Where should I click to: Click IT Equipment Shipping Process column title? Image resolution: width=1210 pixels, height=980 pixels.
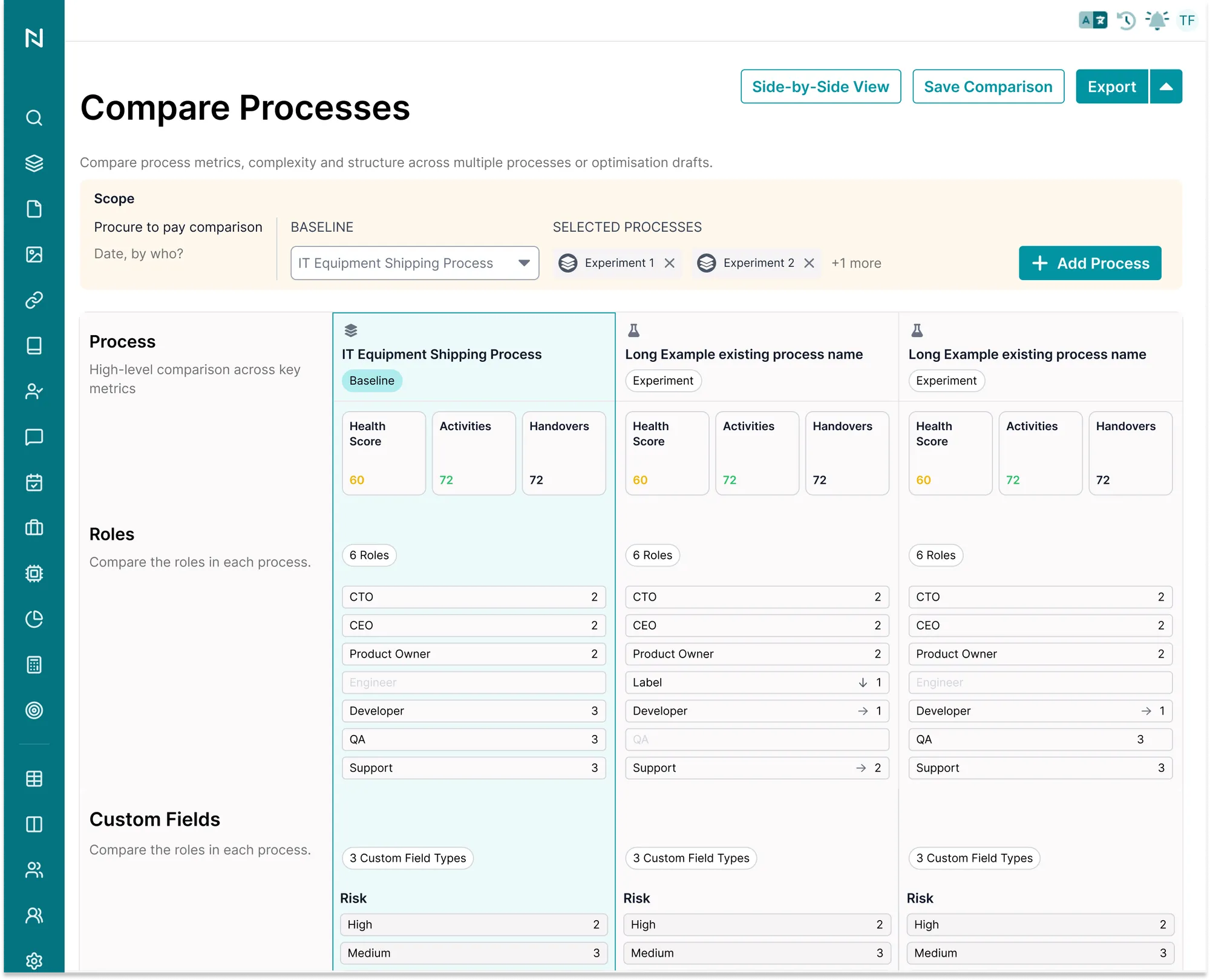click(442, 354)
